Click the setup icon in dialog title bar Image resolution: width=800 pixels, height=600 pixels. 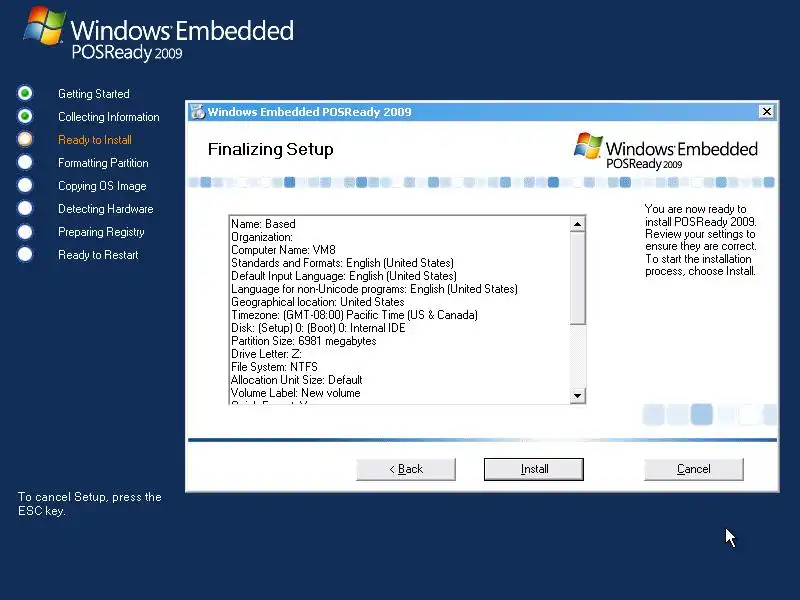(197, 112)
